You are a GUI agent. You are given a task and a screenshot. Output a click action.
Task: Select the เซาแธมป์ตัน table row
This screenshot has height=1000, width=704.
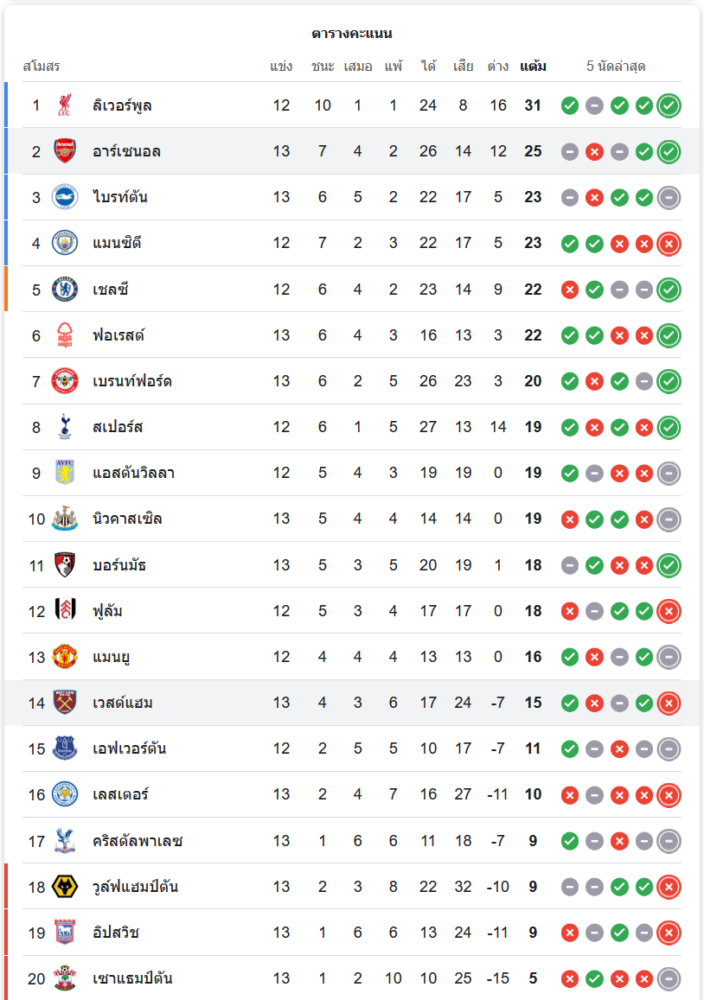tap(352, 978)
